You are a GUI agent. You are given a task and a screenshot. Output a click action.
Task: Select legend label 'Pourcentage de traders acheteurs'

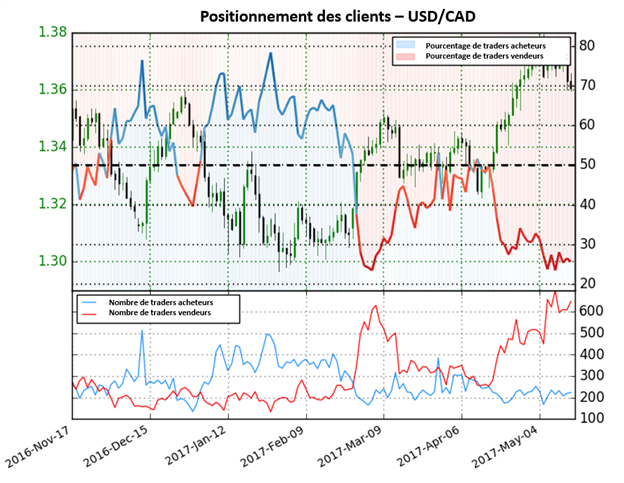tap(486, 46)
